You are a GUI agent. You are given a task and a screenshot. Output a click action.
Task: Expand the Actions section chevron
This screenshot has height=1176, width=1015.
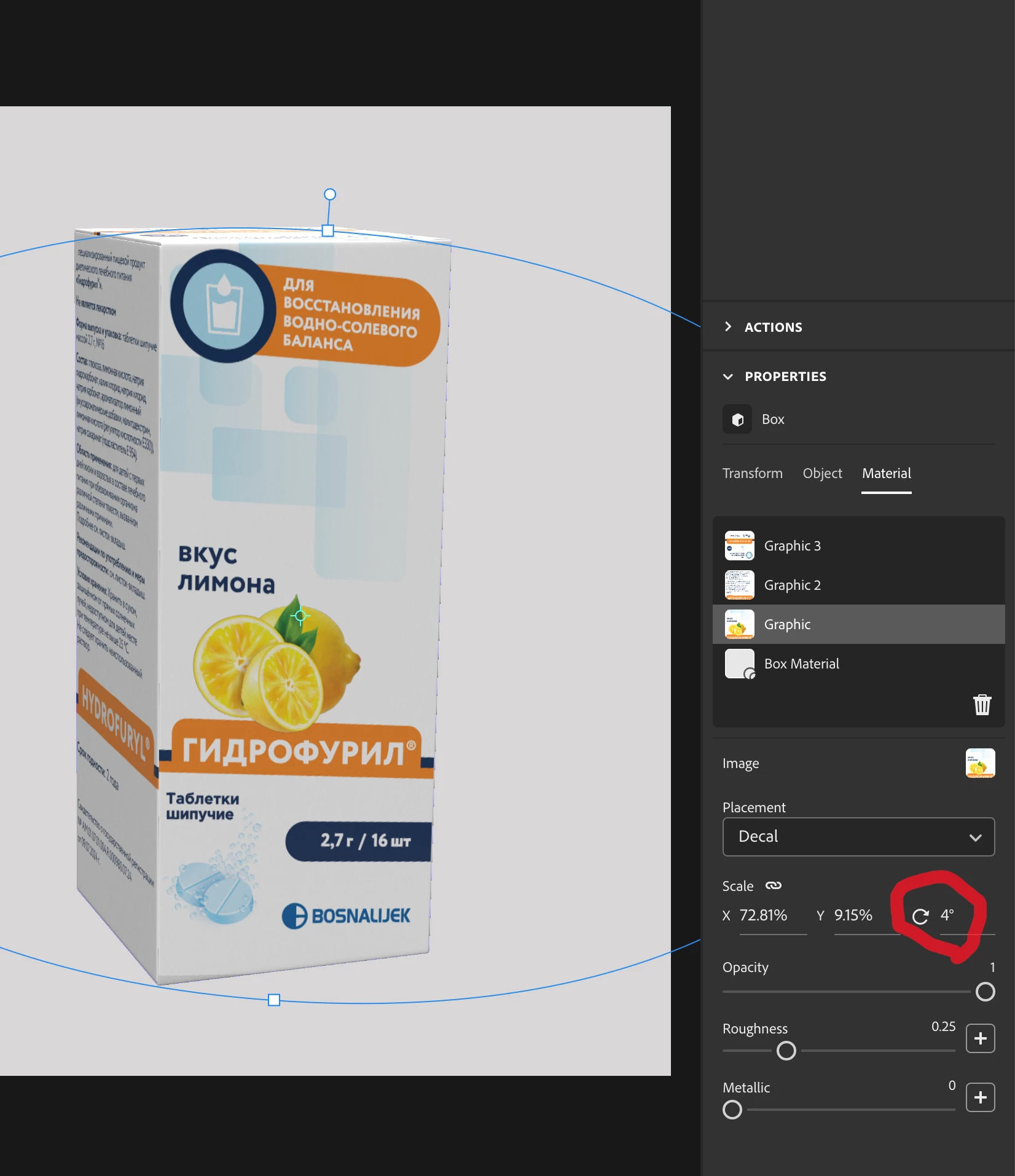pyautogui.click(x=728, y=327)
